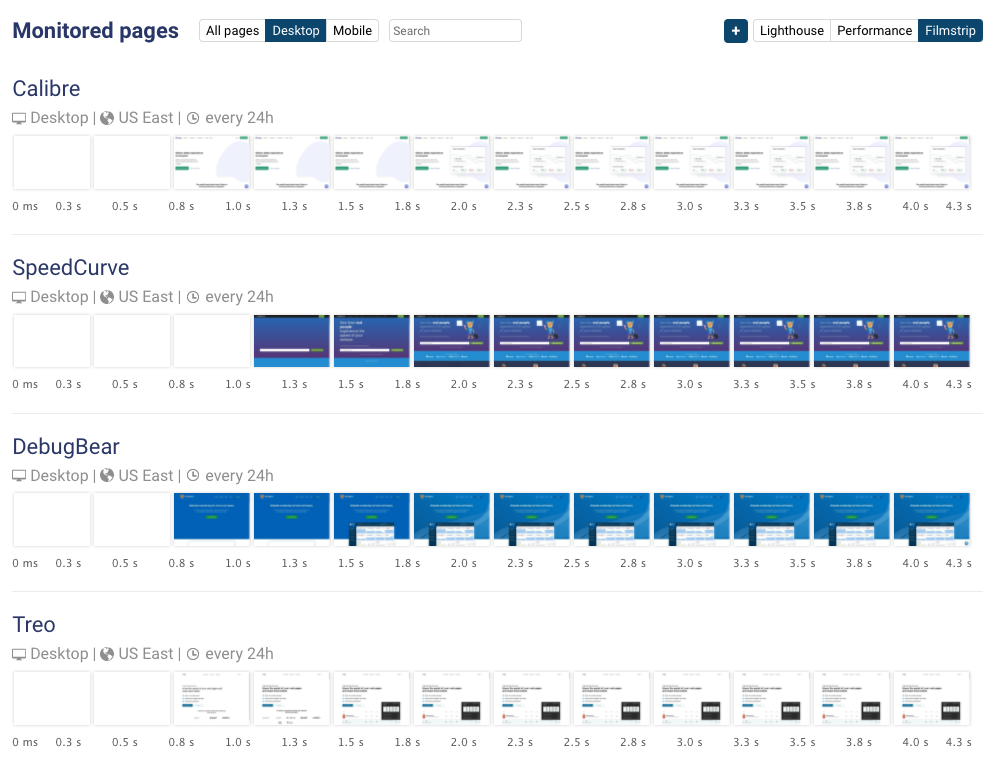
Task: Click the clock icon in the Treo row
Action: click(193, 654)
